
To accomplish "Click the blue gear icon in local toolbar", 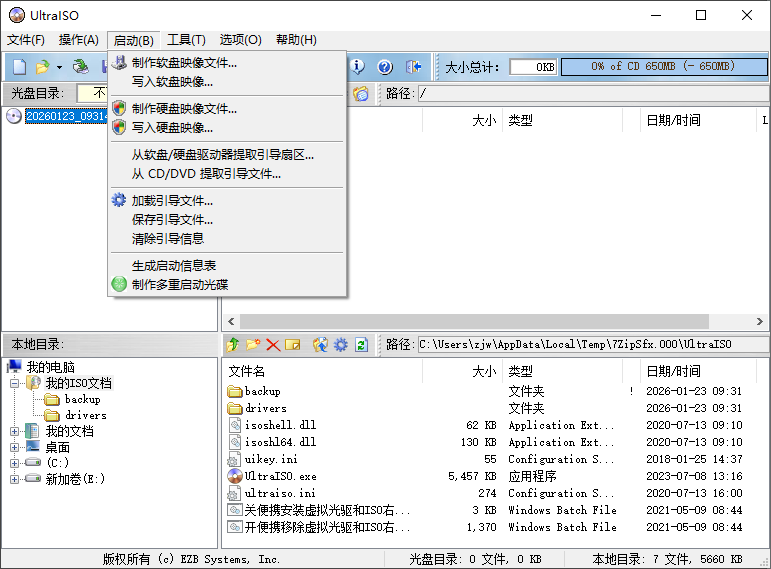I will coord(341,345).
